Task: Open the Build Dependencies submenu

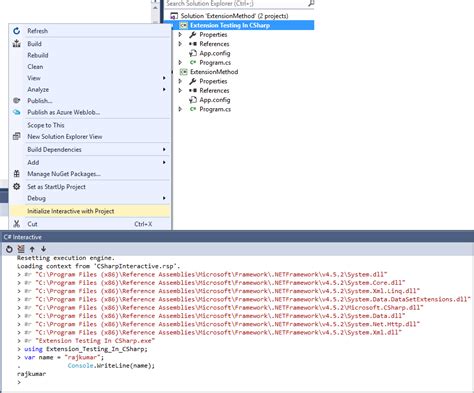Action: pos(90,149)
